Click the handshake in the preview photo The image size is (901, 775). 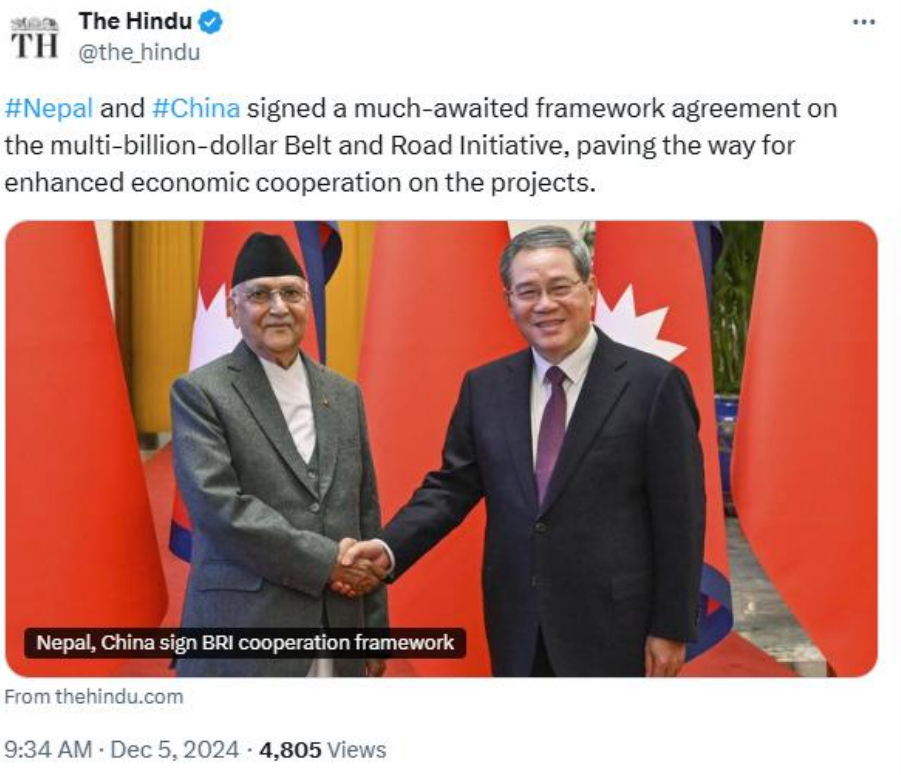[x=360, y=566]
